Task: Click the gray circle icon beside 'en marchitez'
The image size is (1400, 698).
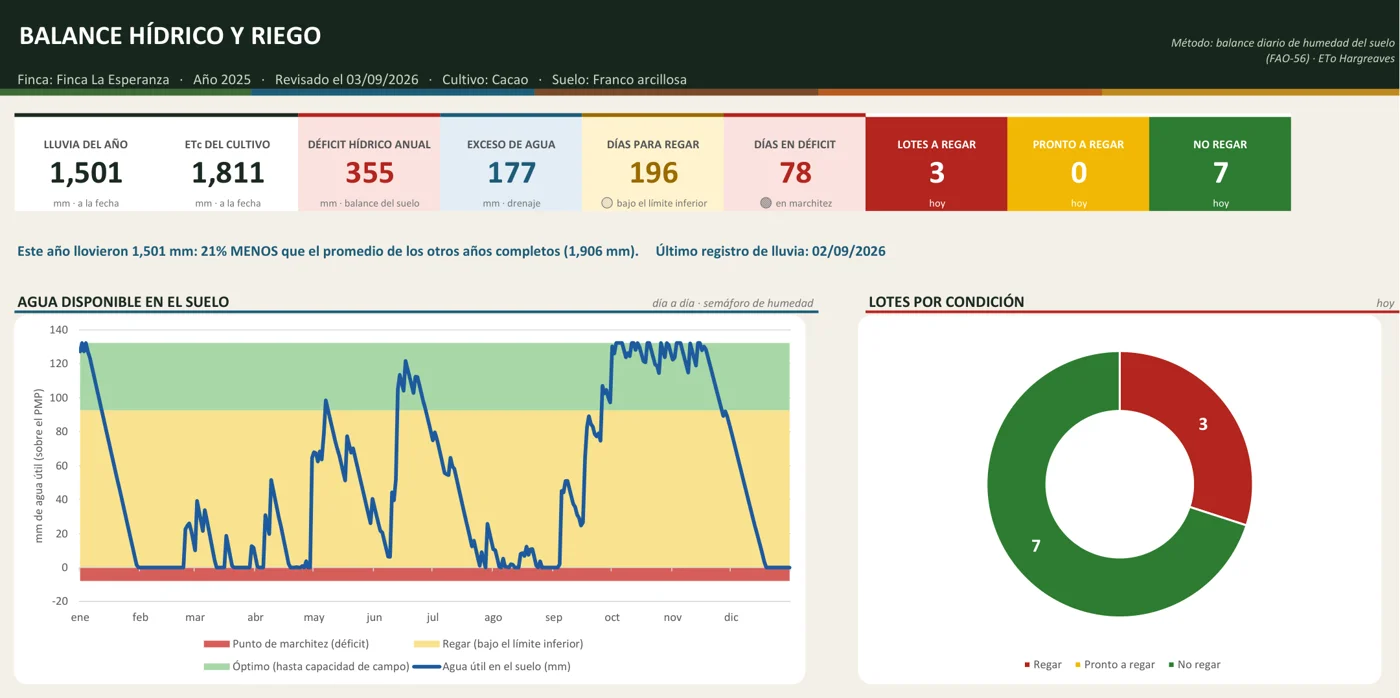Action: [x=766, y=203]
